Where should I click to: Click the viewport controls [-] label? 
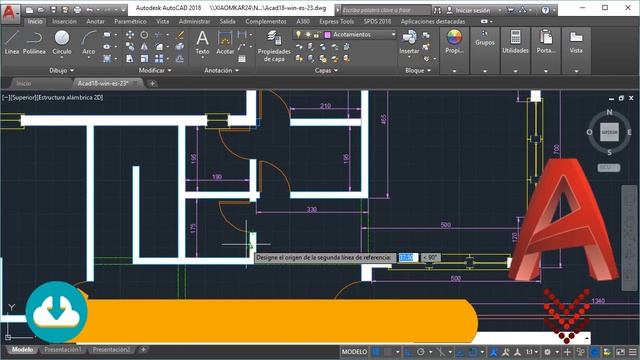[6, 98]
